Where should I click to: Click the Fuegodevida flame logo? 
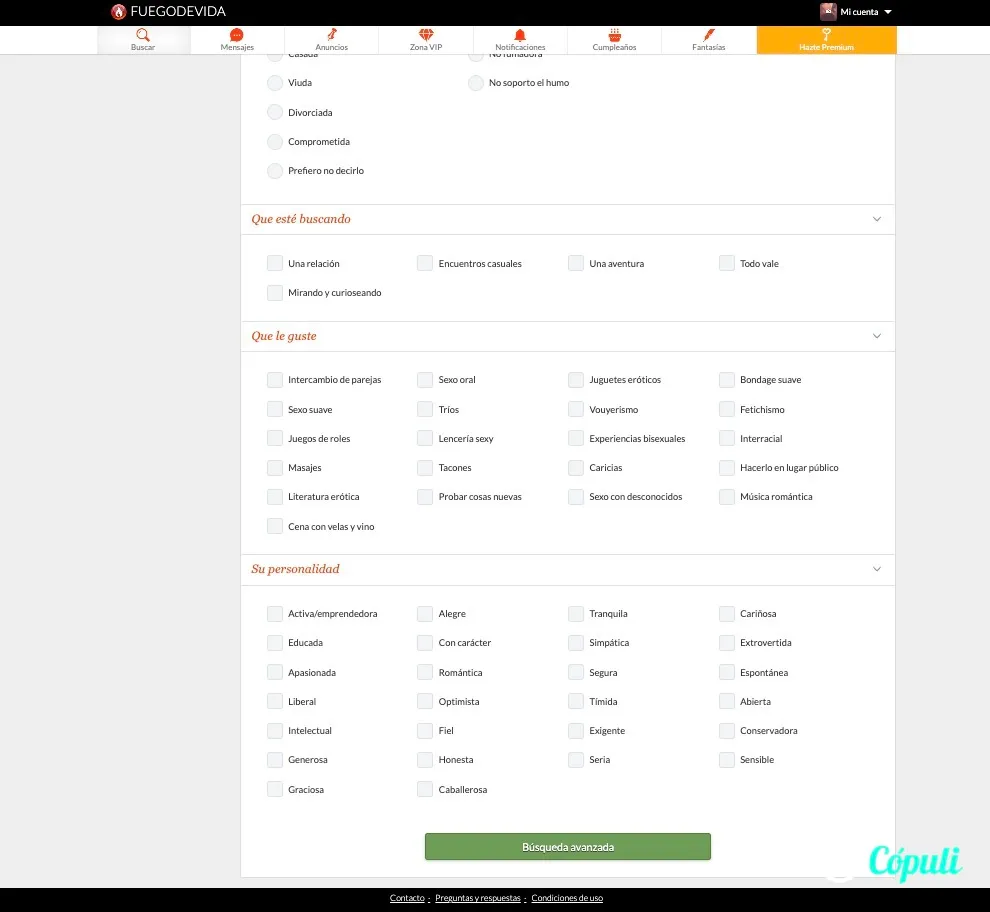tap(119, 11)
